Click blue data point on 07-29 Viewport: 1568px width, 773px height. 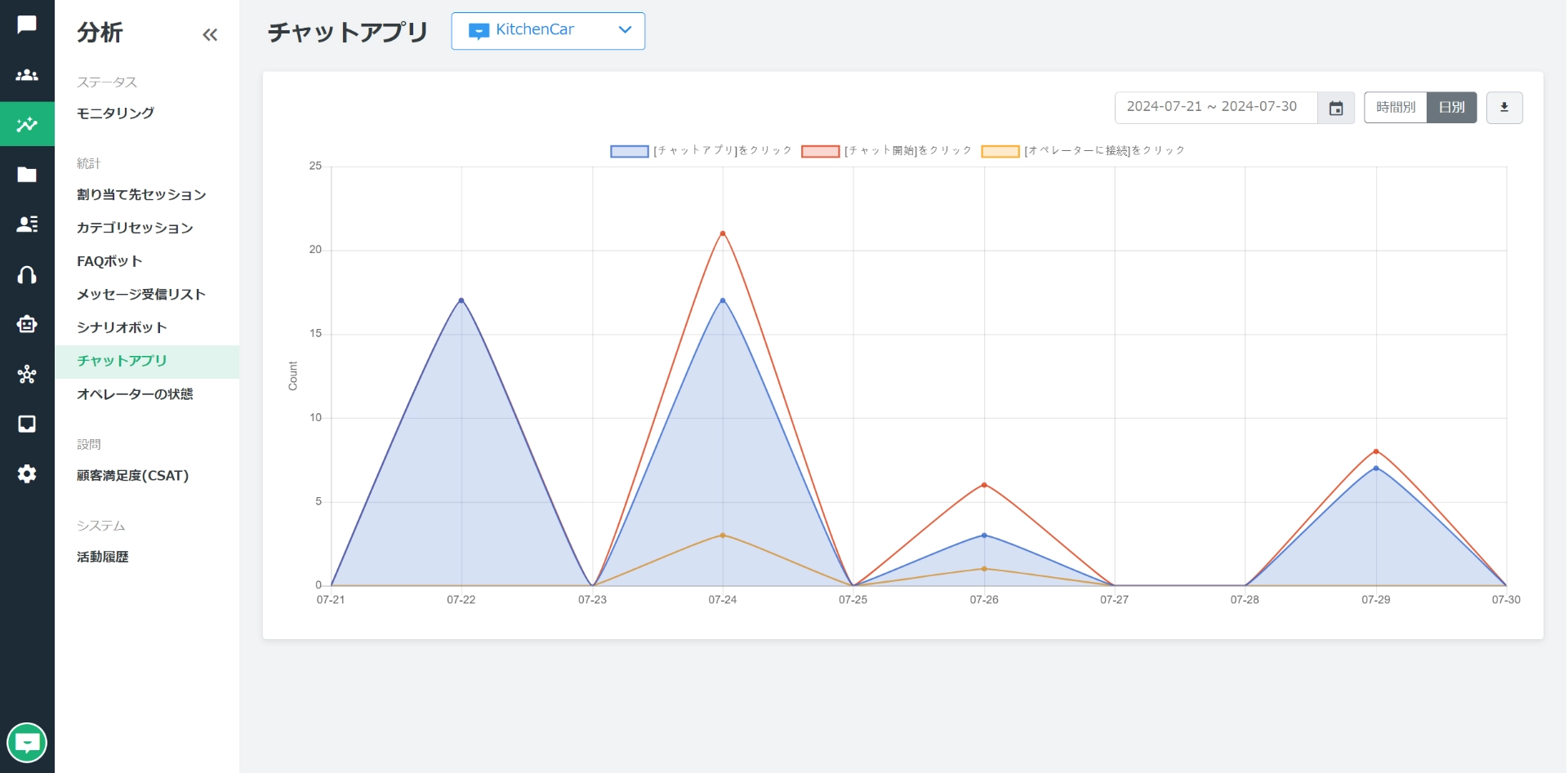click(x=1376, y=469)
